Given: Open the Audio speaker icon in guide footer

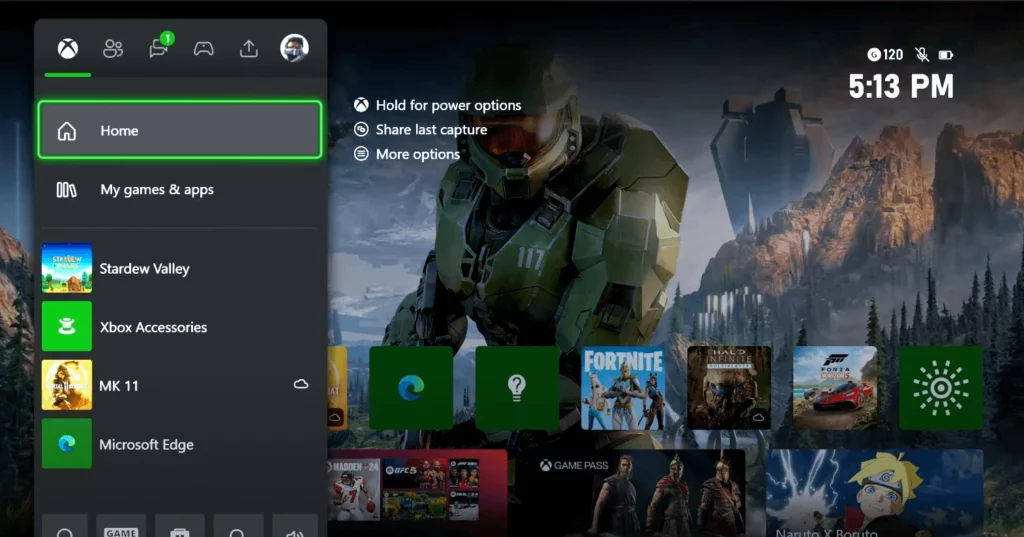Looking at the screenshot, I should click(x=295, y=528).
